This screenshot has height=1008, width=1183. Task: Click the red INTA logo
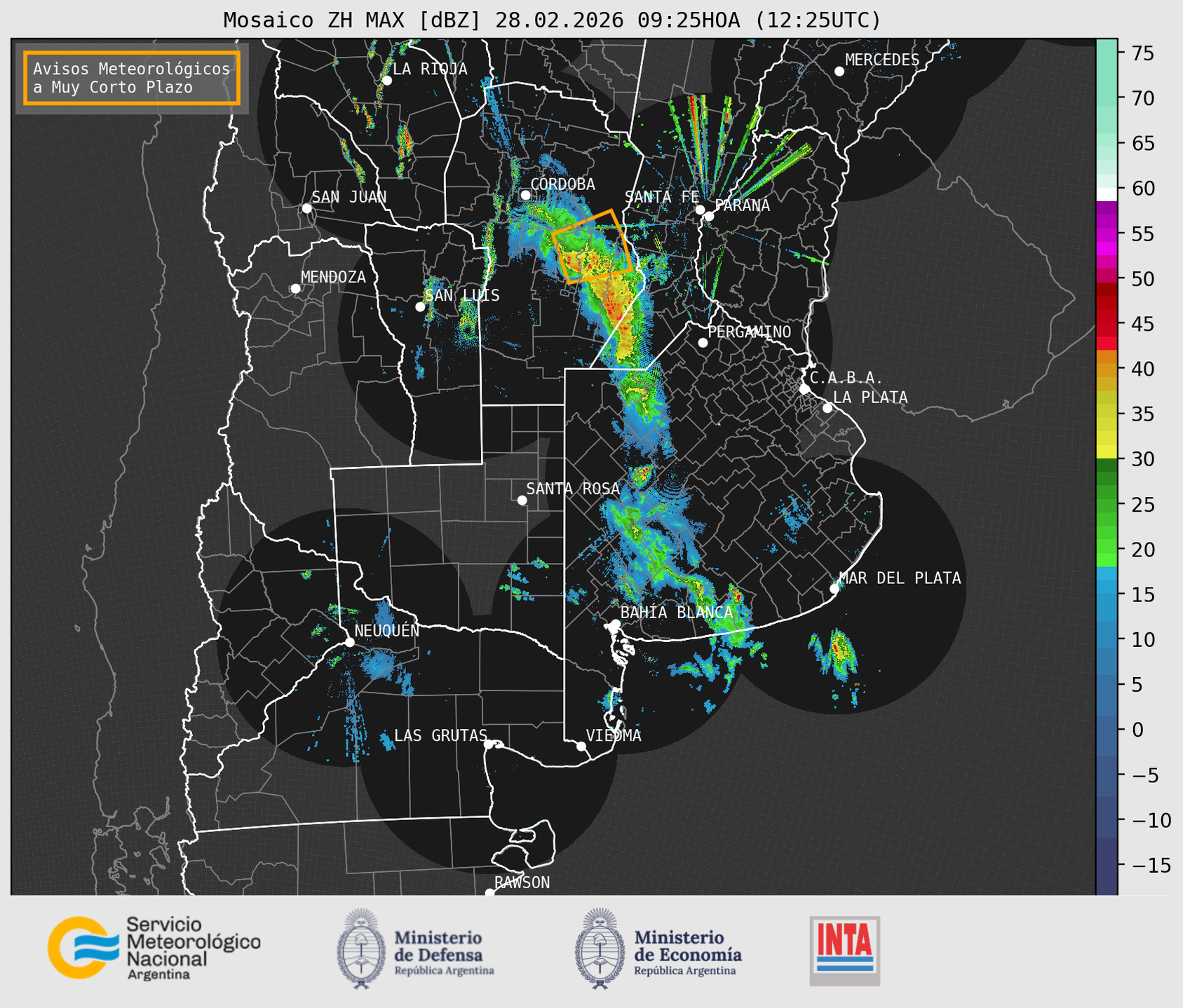pyautogui.click(x=844, y=951)
